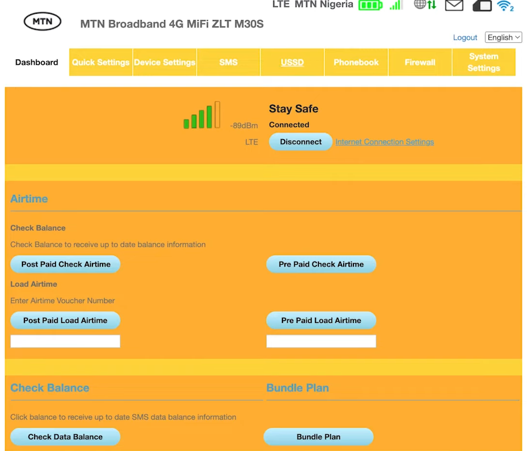The image size is (527, 451).
Task: Click Pre Paid Load Airtime button
Action: coord(321,320)
